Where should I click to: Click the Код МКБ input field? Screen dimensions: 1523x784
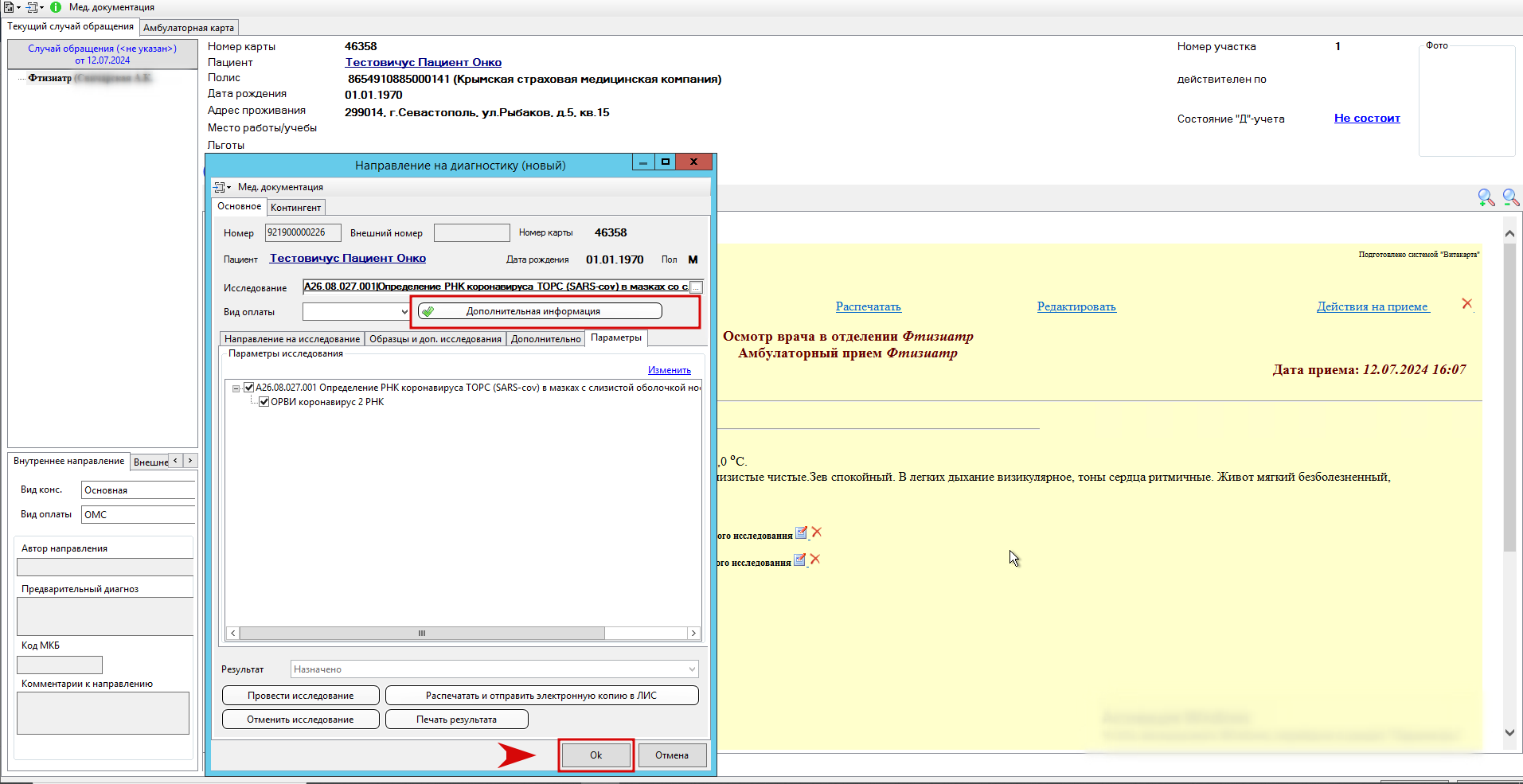click(60, 665)
